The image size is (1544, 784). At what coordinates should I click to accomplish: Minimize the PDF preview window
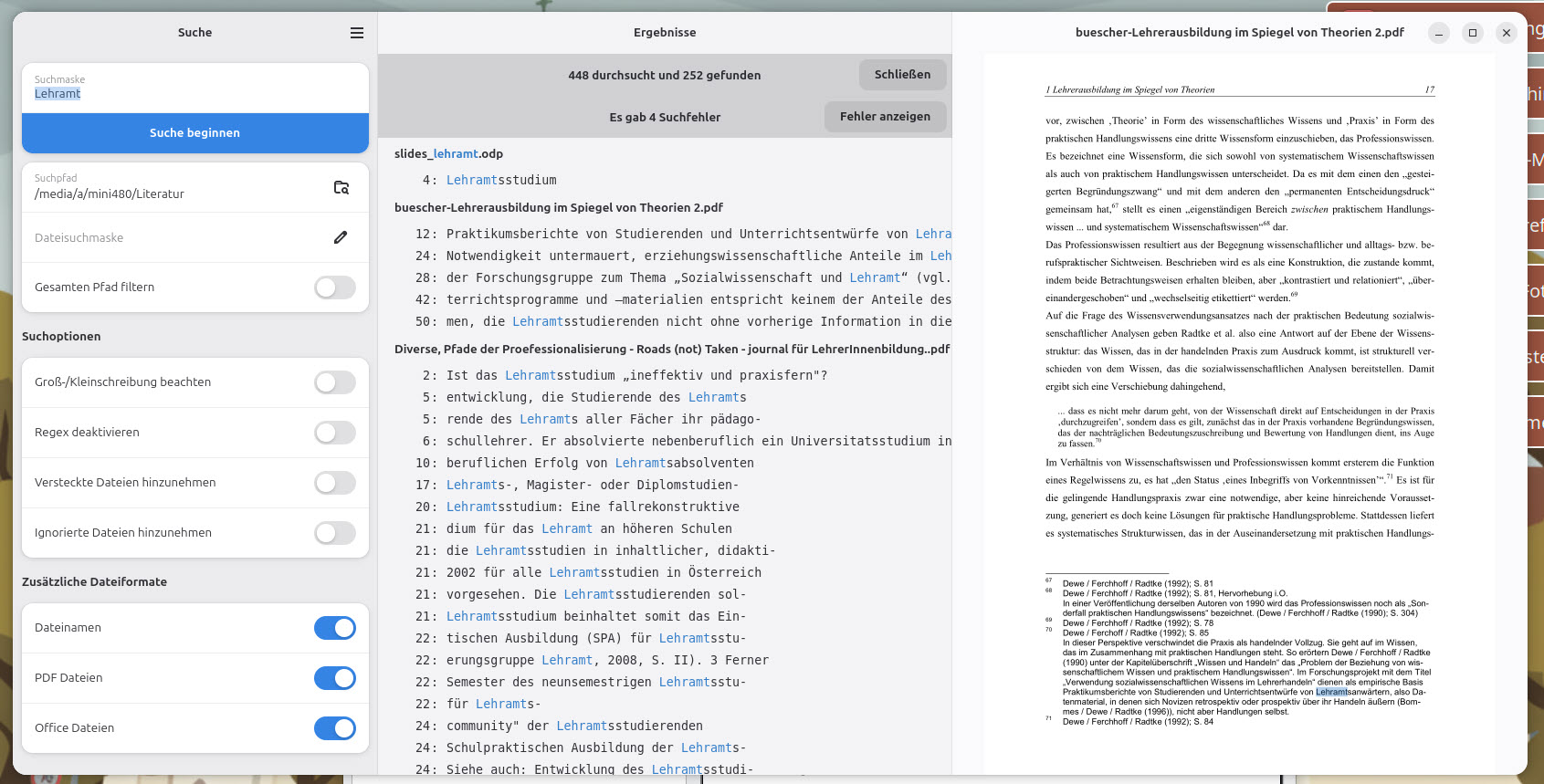point(1438,33)
